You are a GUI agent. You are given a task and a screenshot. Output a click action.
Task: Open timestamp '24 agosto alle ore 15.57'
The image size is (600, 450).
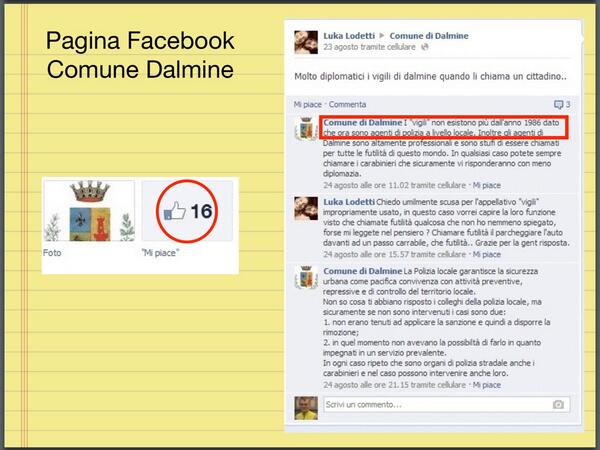[x=395, y=254]
